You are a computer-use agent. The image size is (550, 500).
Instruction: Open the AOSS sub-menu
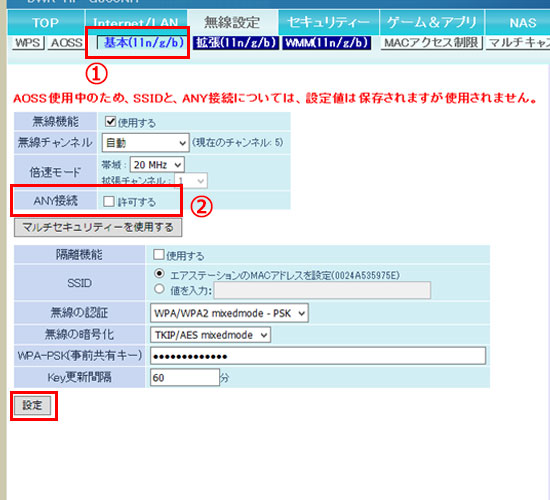(x=66, y=43)
